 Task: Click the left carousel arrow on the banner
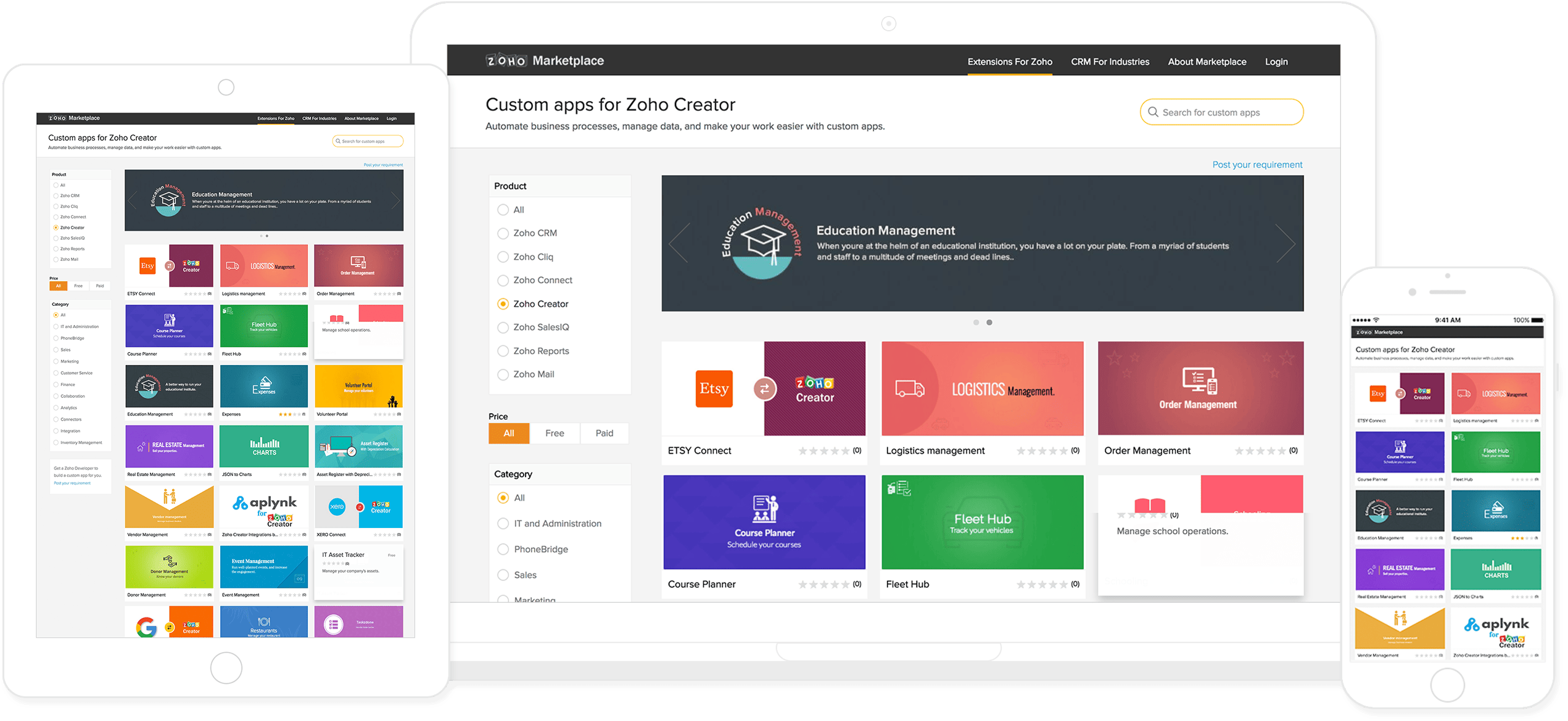[678, 243]
